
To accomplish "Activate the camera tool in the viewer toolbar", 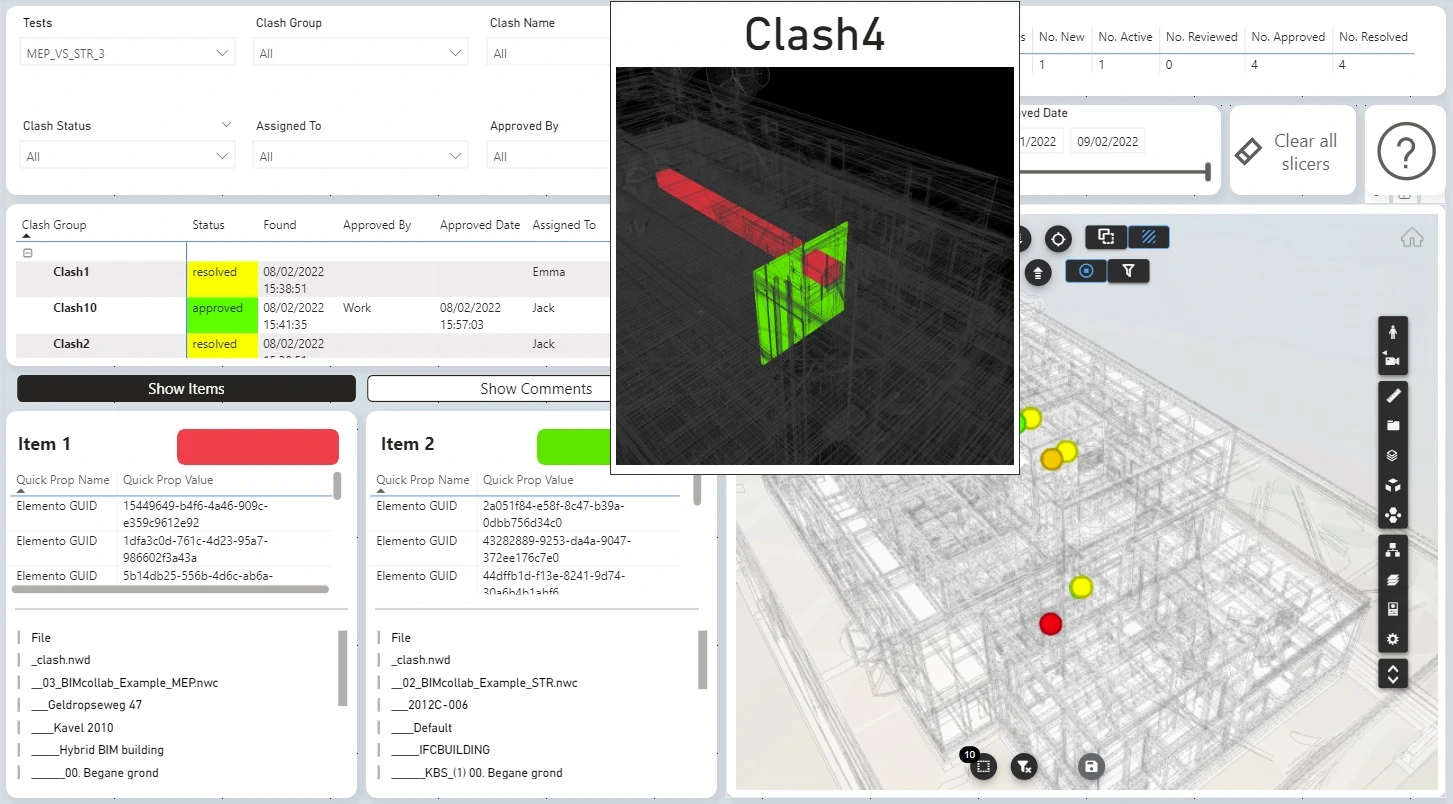I will point(1392,360).
